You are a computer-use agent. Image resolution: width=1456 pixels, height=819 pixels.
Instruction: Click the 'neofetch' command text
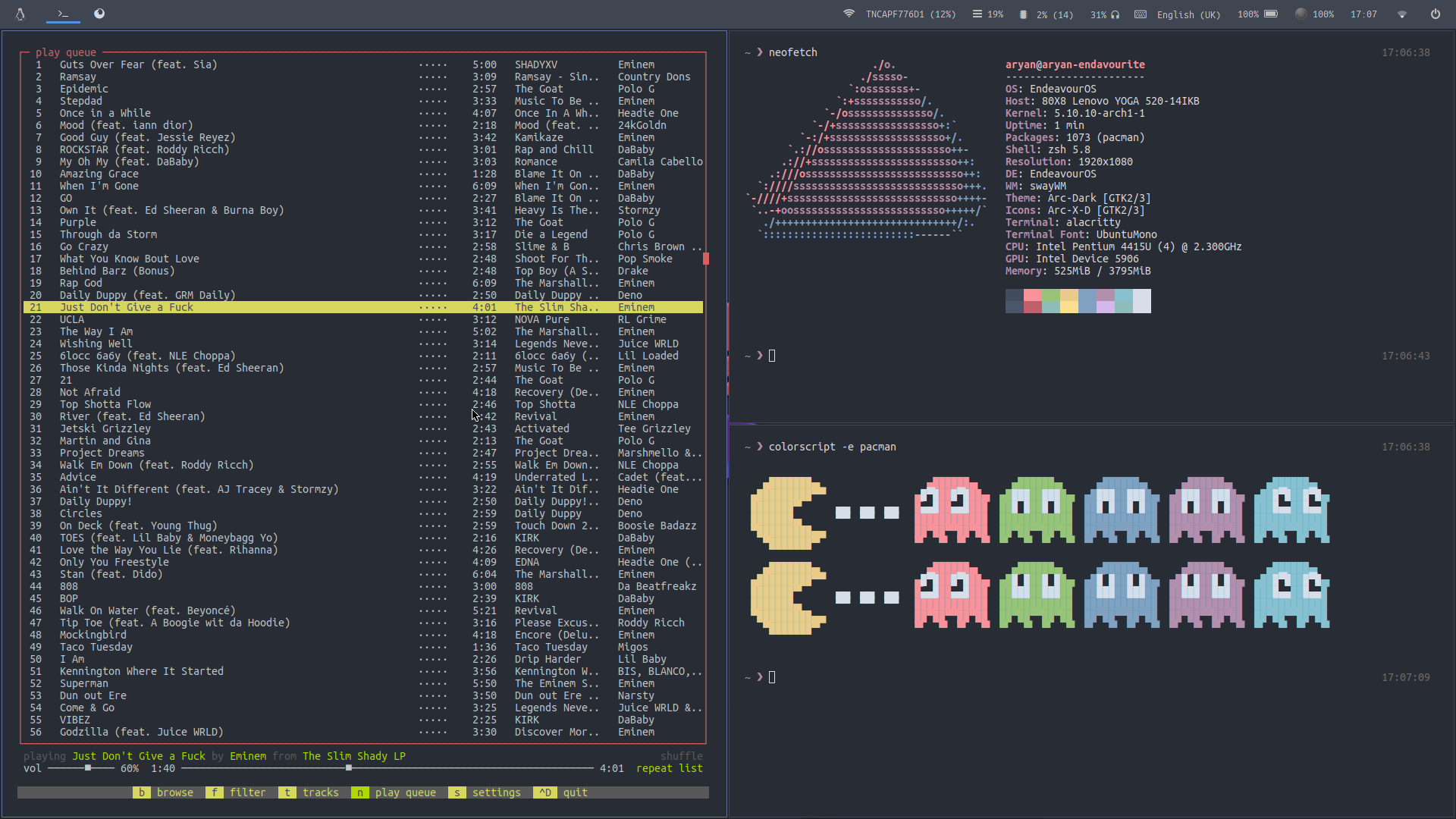coord(793,52)
